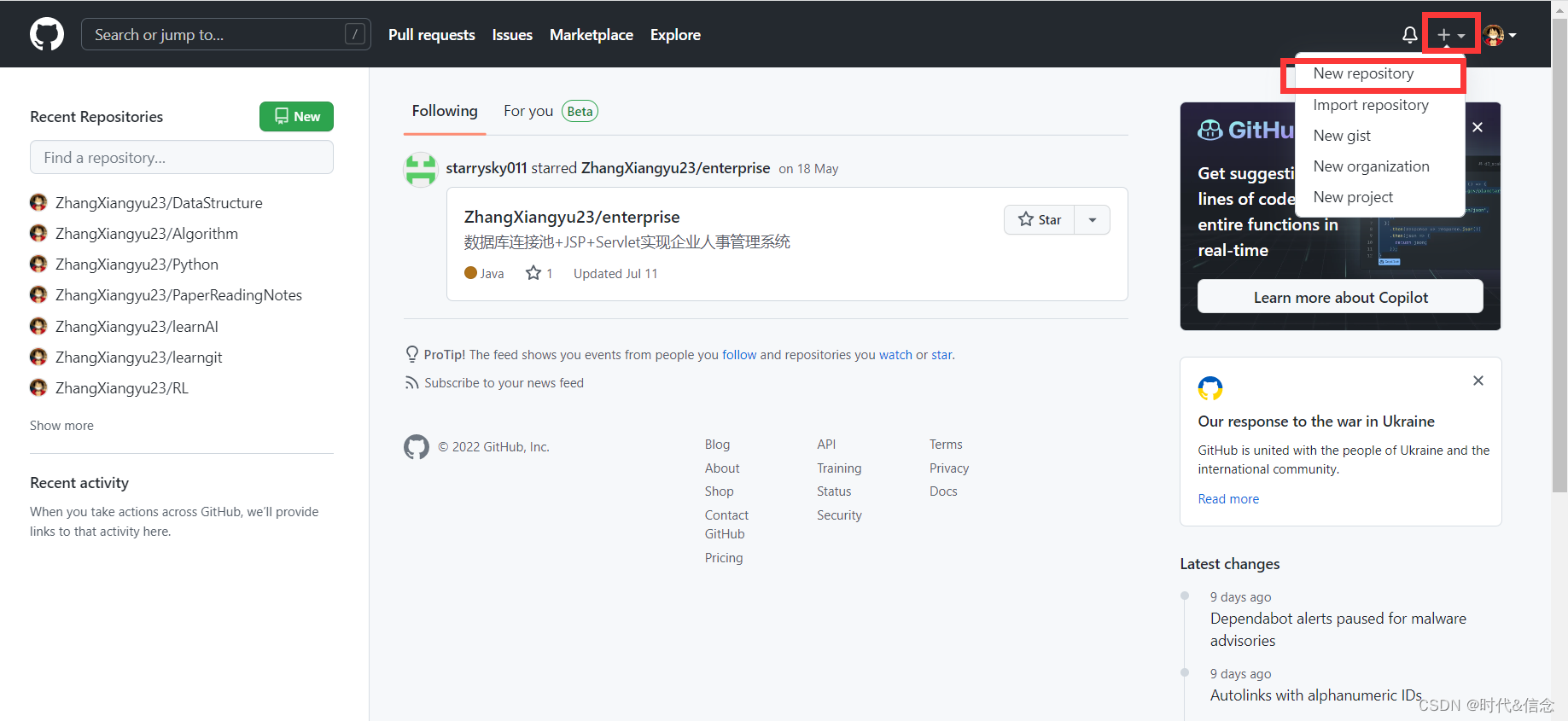Choose Import repository menu item
The height and width of the screenshot is (721, 1568).
click(1370, 105)
